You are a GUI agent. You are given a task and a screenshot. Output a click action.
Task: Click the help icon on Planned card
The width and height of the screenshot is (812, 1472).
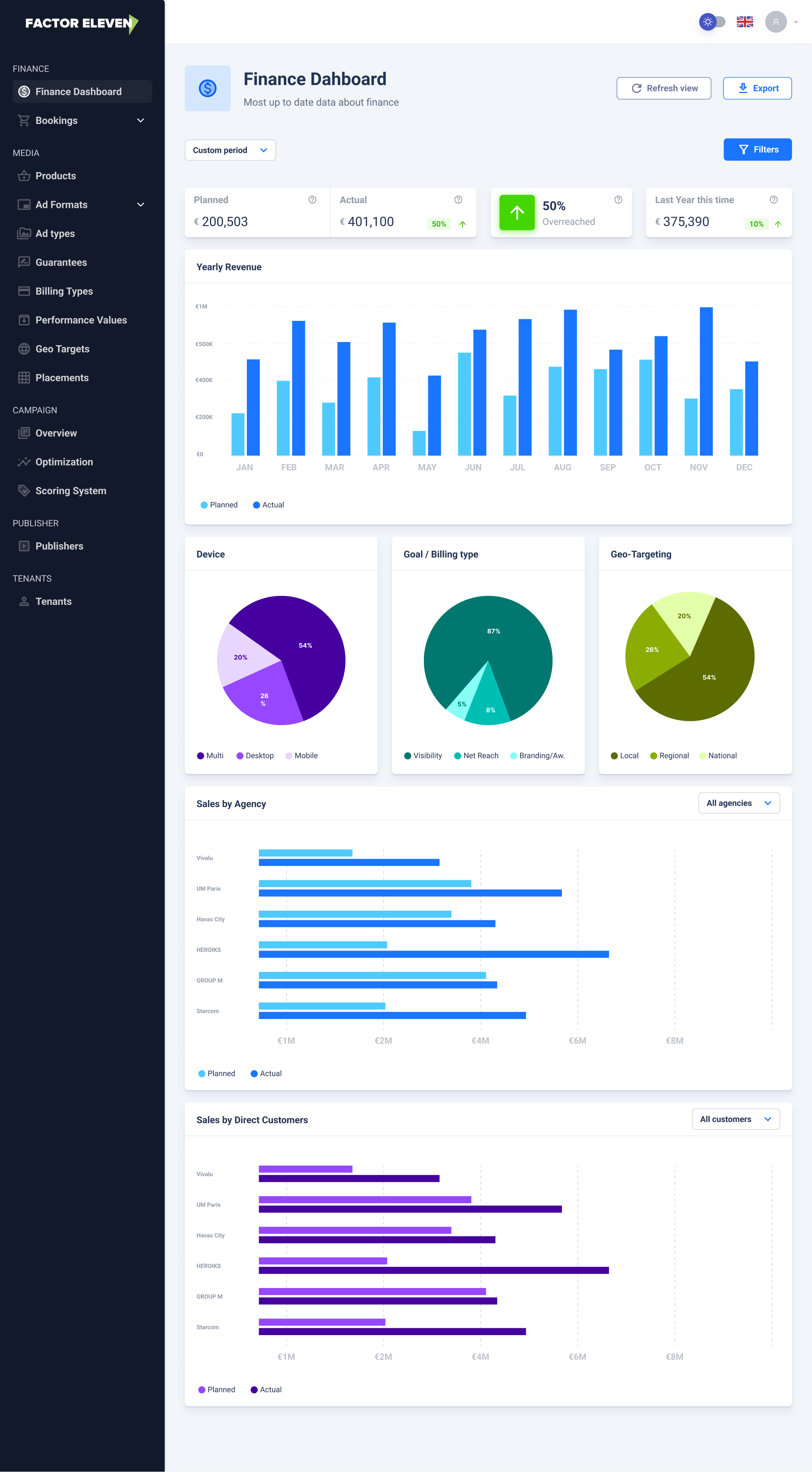(312, 199)
